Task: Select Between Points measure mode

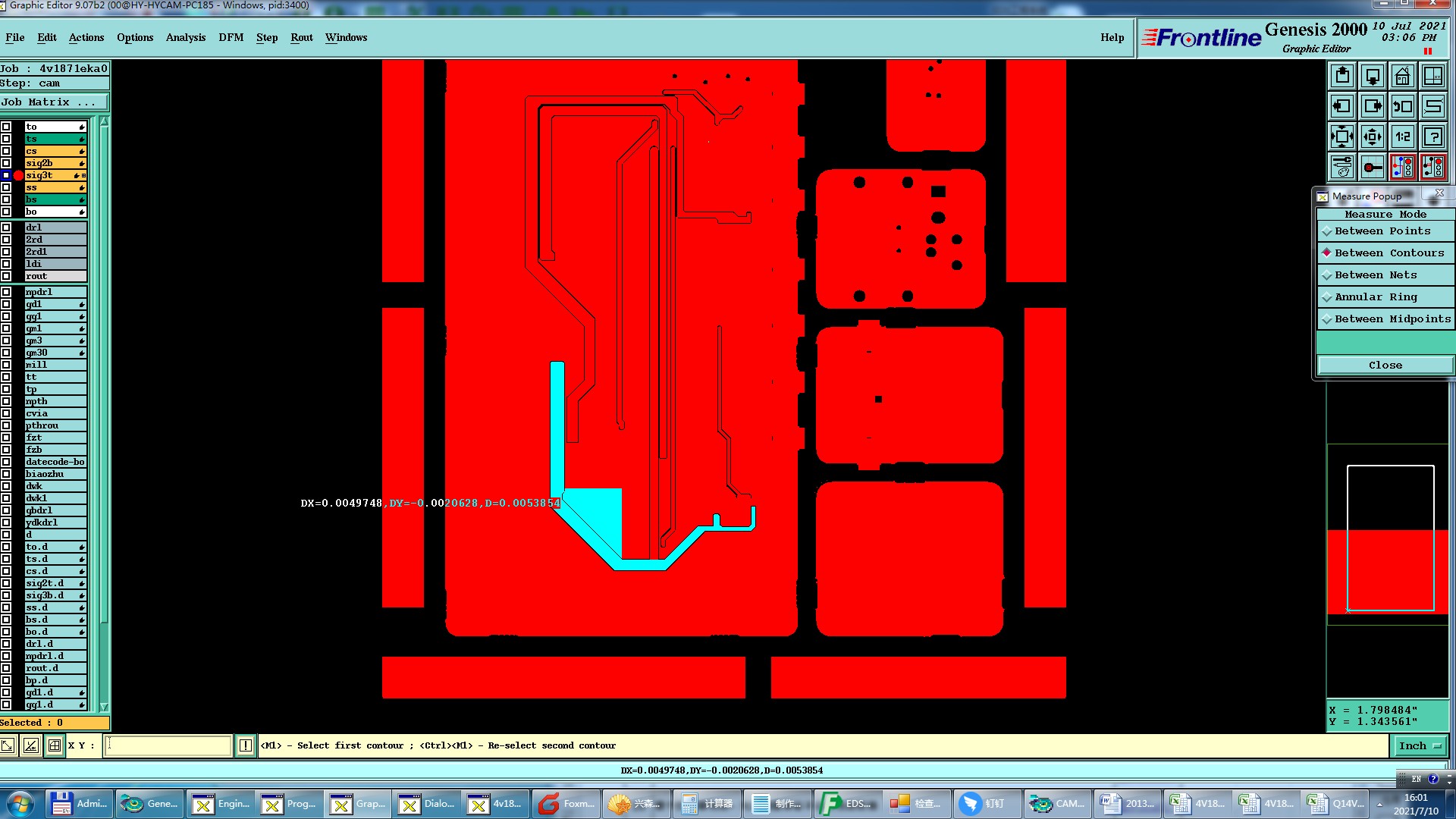Action: (1385, 231)
